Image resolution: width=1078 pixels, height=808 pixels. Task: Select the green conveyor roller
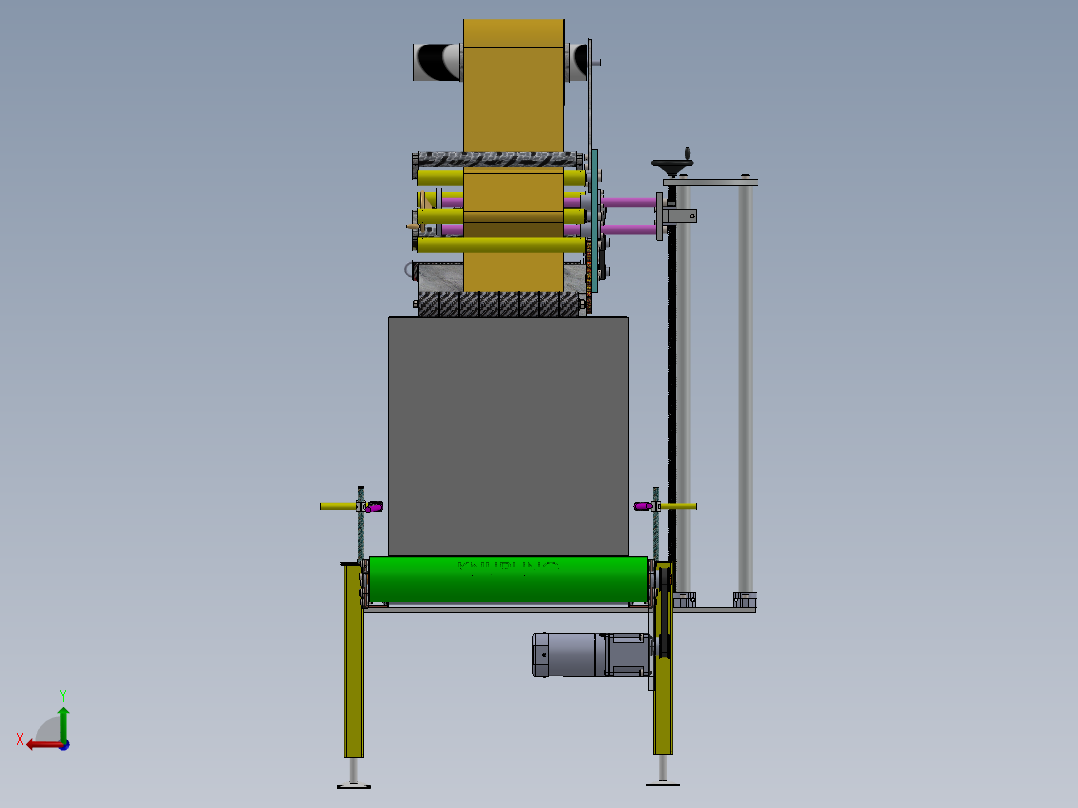click(508, 580)
